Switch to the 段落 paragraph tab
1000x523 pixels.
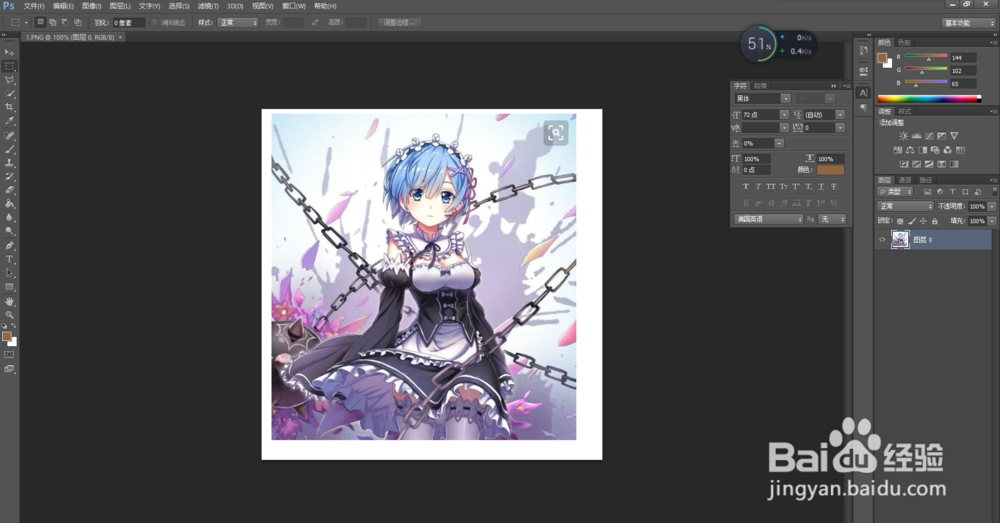pos(760,85)
